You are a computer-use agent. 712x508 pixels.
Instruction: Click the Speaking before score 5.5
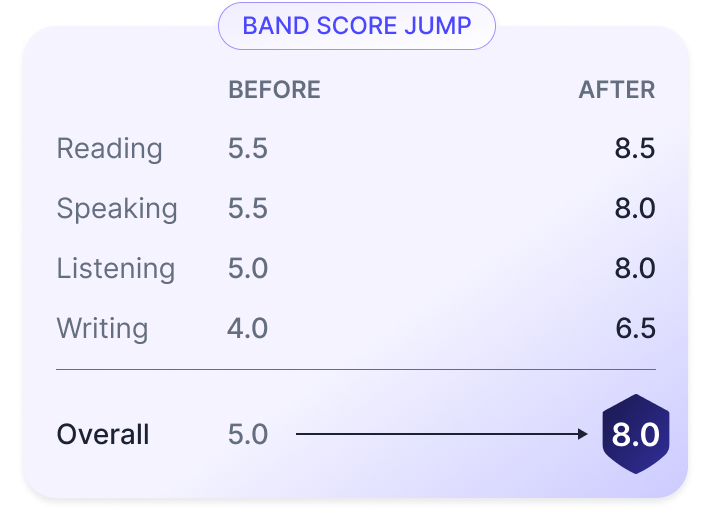248,209
